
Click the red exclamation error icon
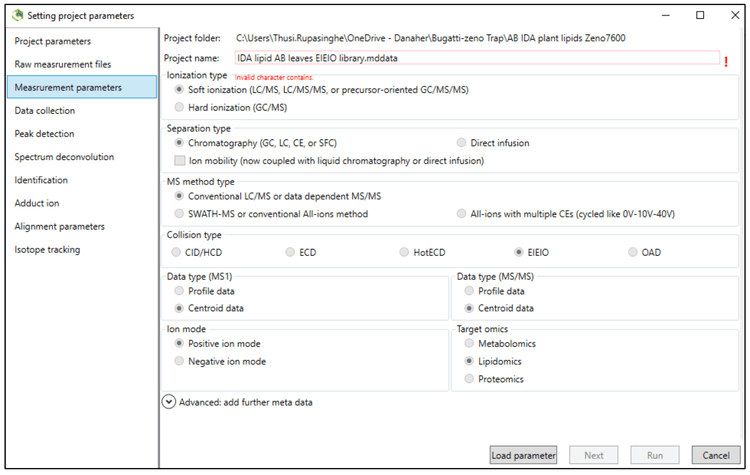tap(727, 61)
